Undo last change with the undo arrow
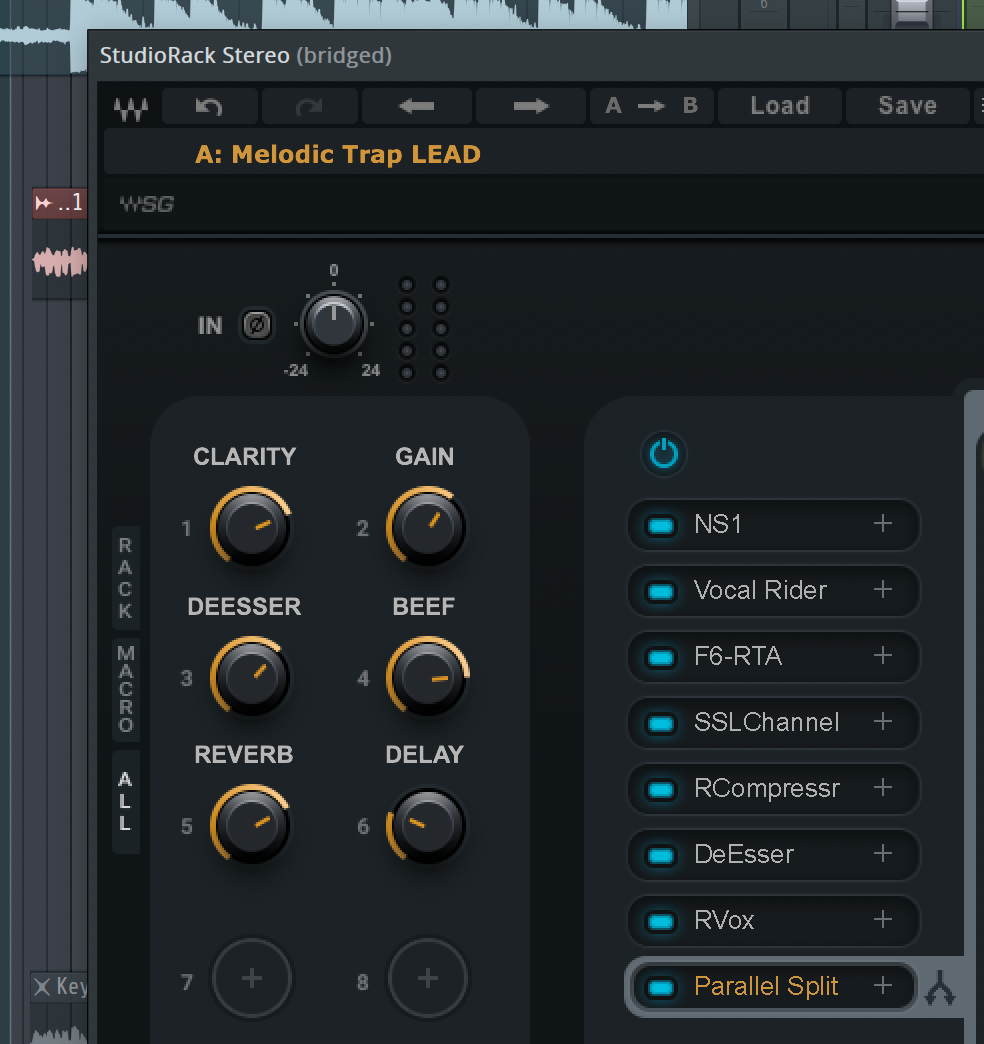 (x=209, y=105)
